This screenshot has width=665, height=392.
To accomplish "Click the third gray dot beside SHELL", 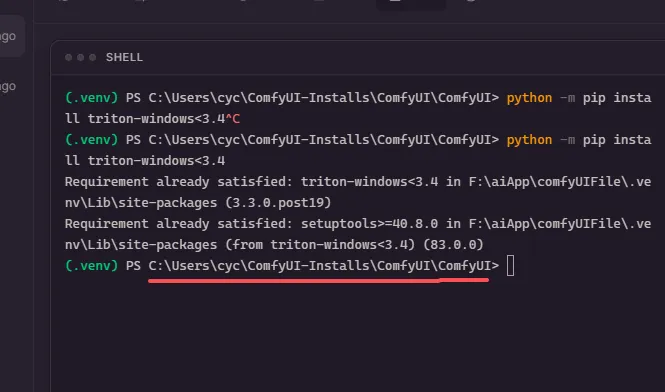I will [x=92, y=57].
